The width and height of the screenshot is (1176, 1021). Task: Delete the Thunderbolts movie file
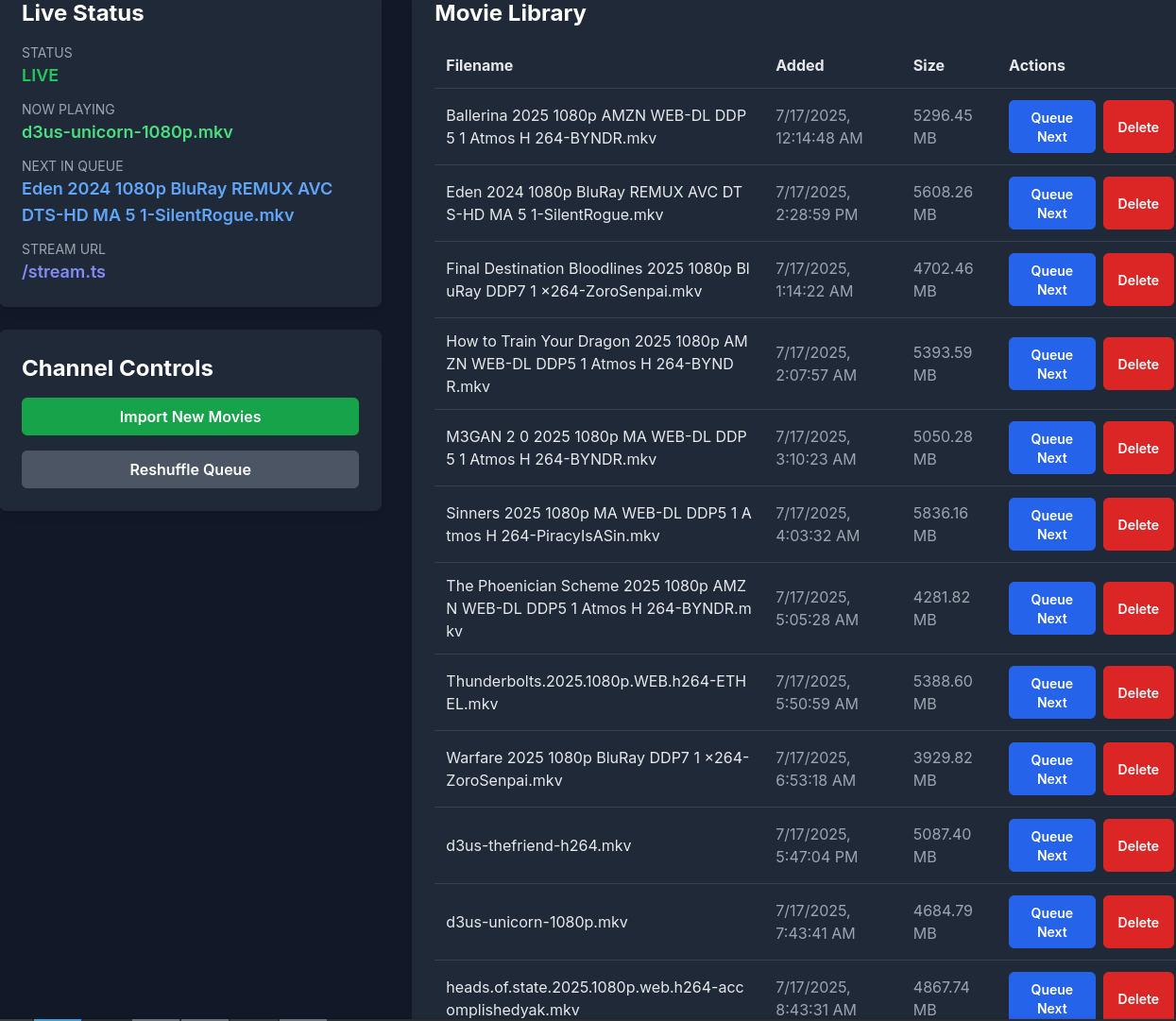pyautogui.click(x=1138, y=692)
